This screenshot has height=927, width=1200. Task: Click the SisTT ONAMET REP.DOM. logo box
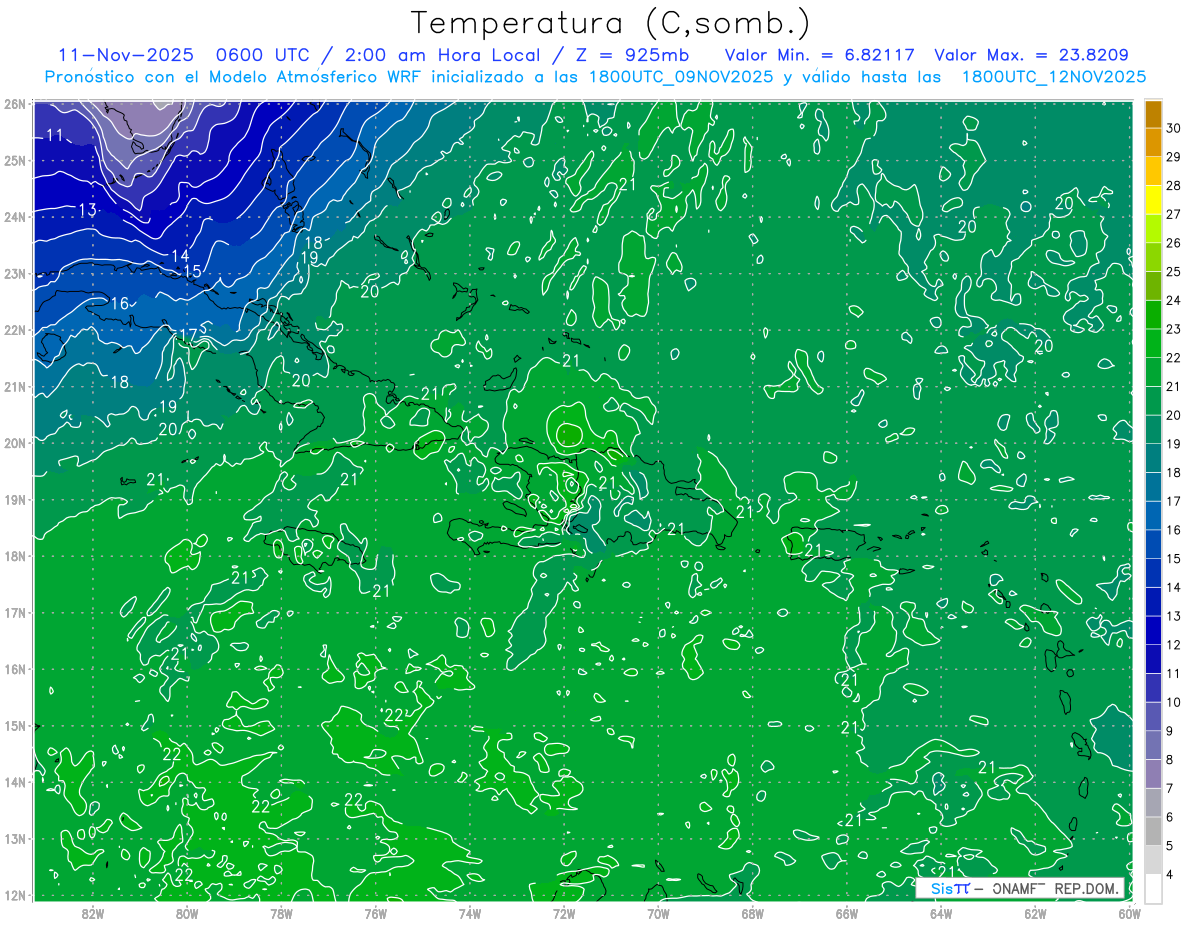pyautogui.click(x=1019, y=888)
